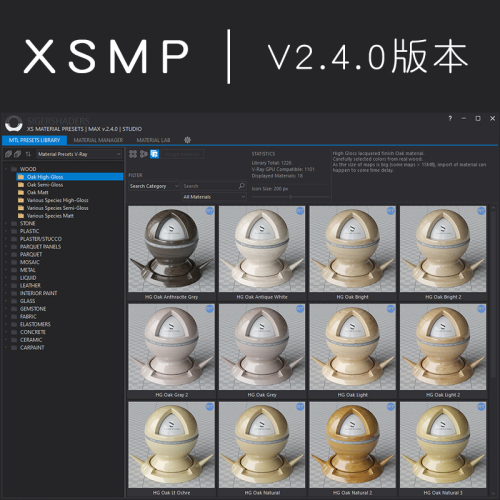The height and width of the screenshot is (500, 500).
Task: Select the LEATHER category
Action: pyautogui.click(x=30, y=286)
